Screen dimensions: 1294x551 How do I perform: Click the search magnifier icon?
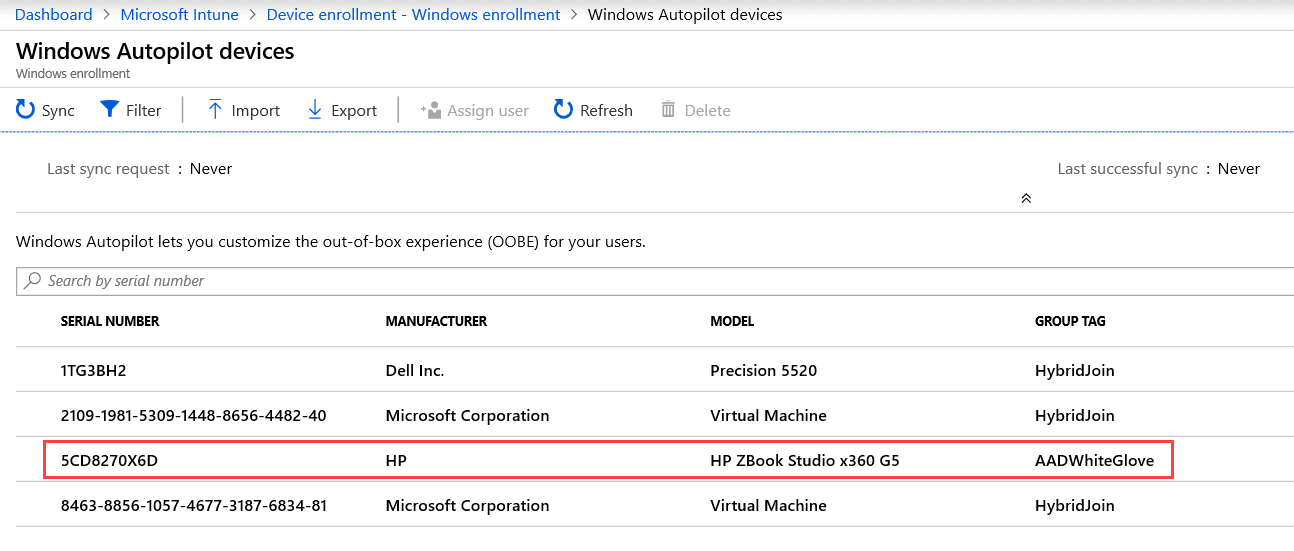pyautogui.click(x=33, y=281)
